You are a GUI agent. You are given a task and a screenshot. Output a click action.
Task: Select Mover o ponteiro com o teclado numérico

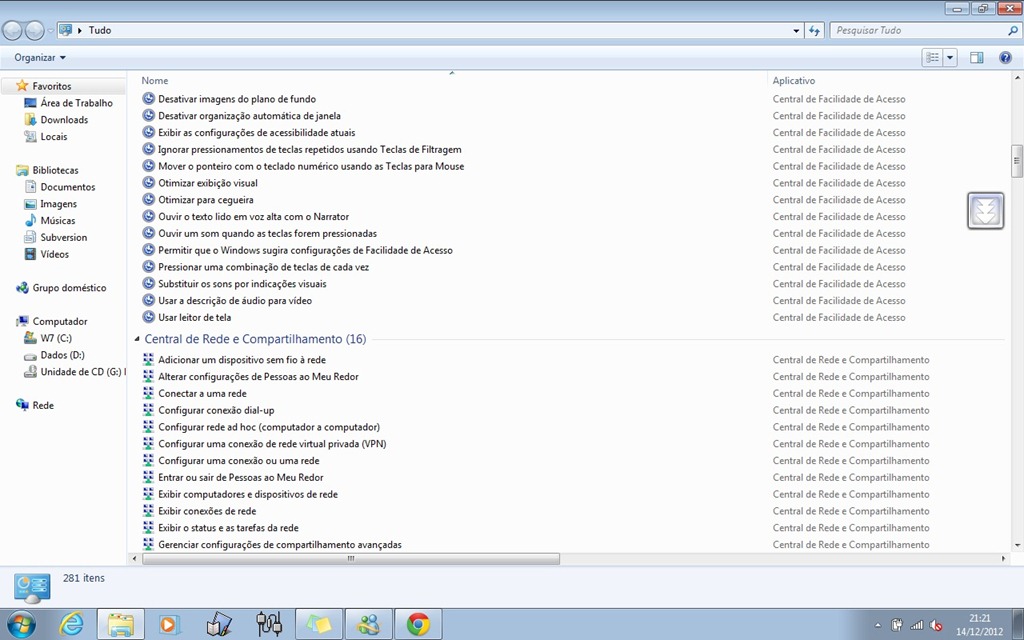click(x=311, y=166)
